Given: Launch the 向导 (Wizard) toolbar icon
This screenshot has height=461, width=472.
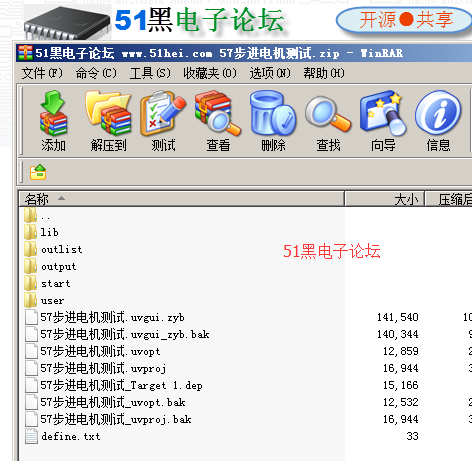Looking at the screenshot, I should click(383, 114).
